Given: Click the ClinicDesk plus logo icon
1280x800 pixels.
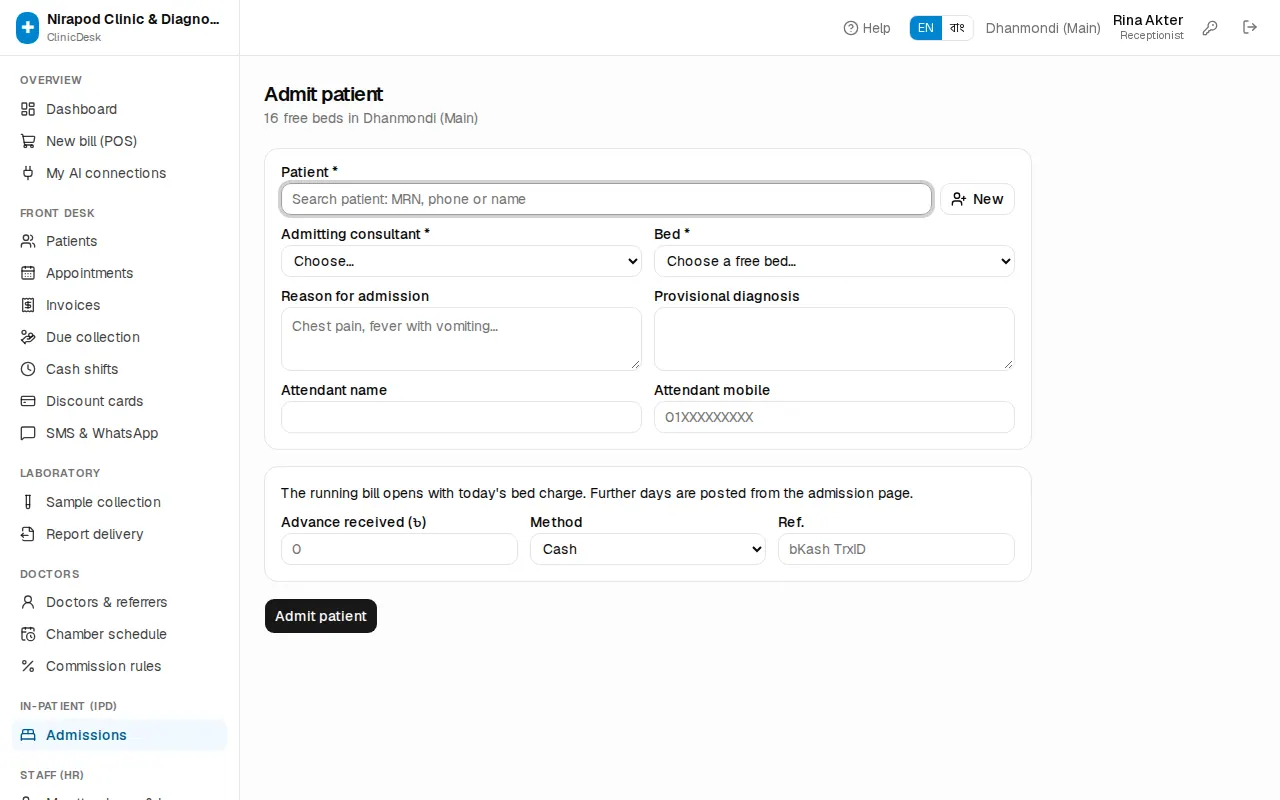Looking at the screenshot, I should tap(27, 28).
